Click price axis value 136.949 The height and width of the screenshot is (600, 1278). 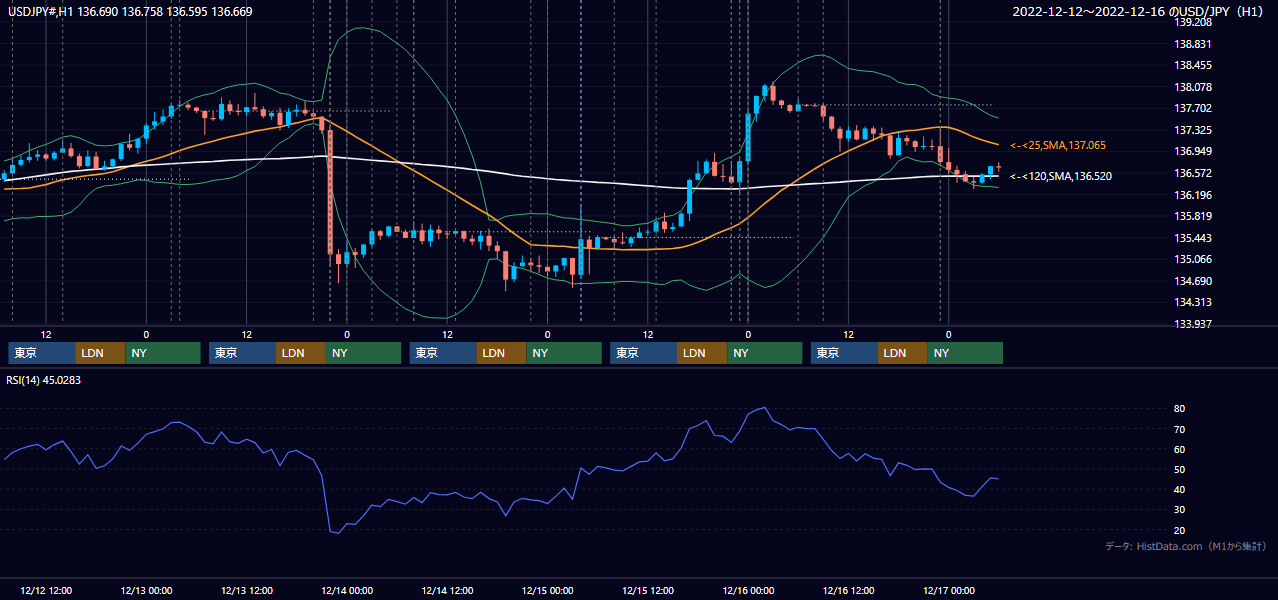pos(1191,151)
